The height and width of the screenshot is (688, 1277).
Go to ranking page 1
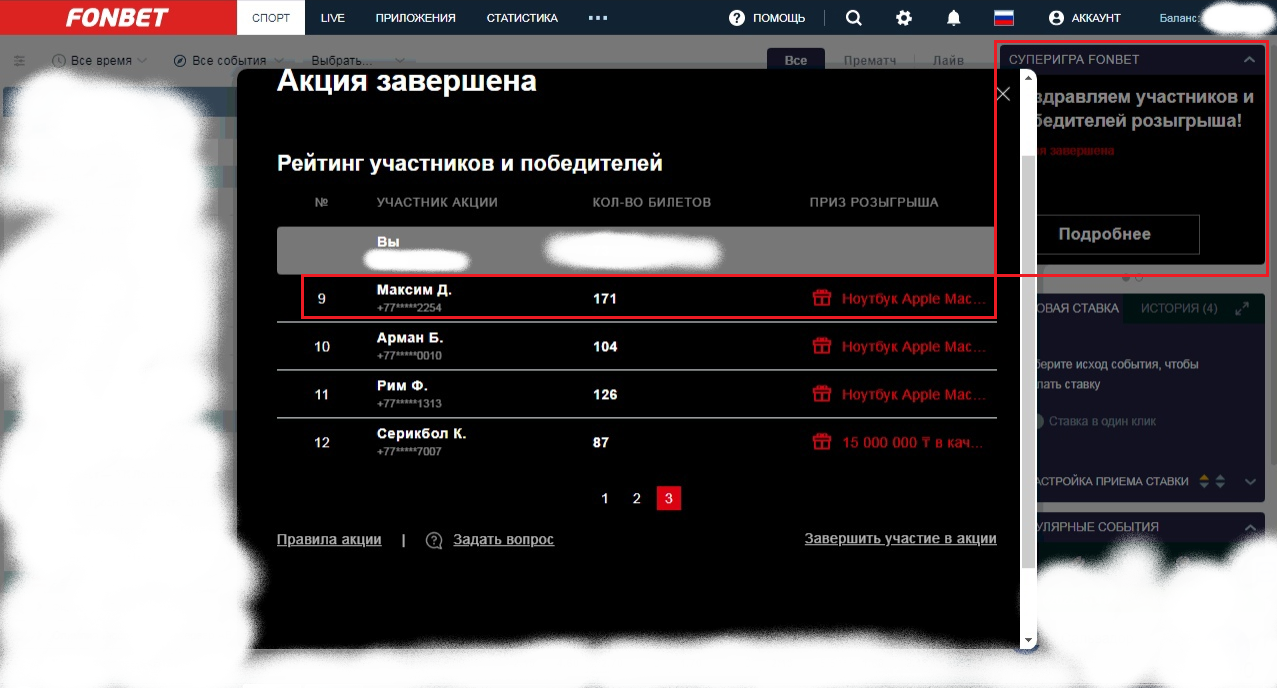(605, 498)
